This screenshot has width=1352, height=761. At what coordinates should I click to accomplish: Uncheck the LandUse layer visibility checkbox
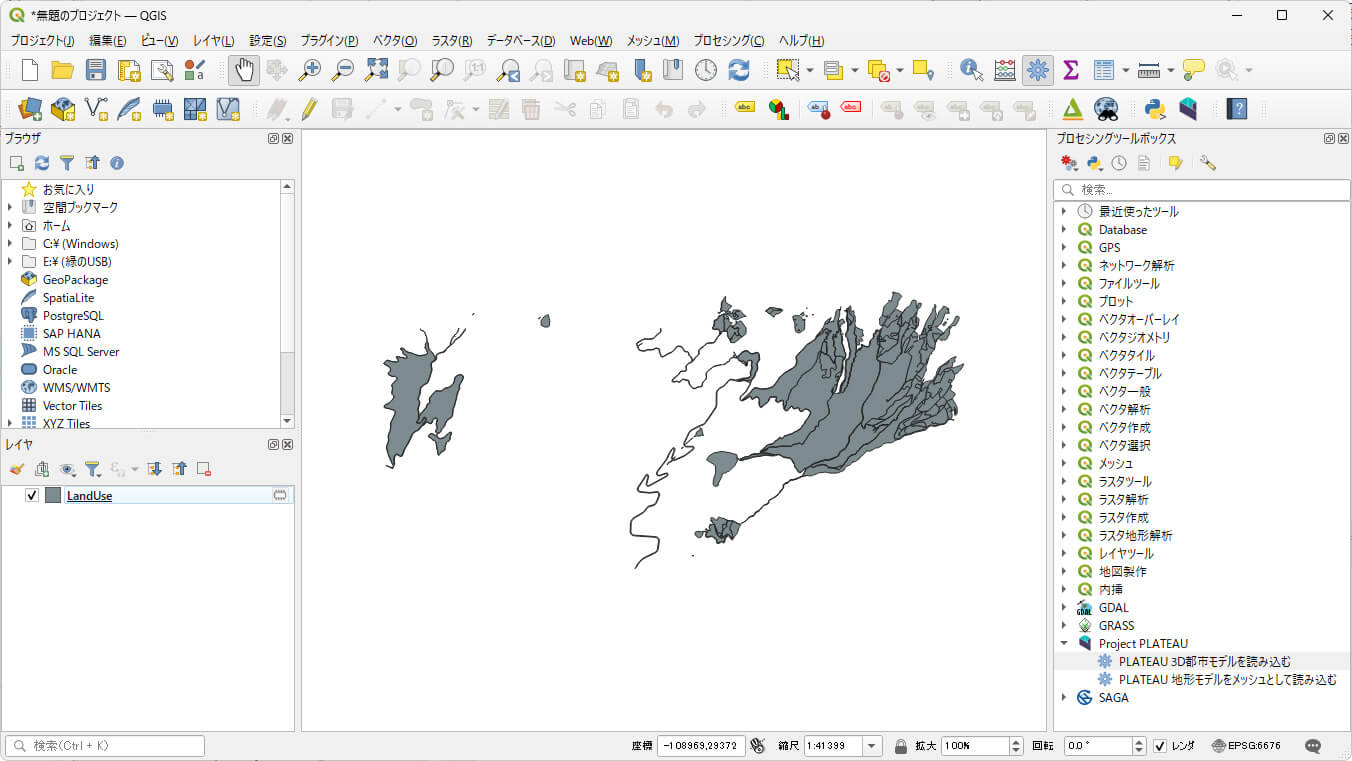pyautogui.click(x=32, y=496)
